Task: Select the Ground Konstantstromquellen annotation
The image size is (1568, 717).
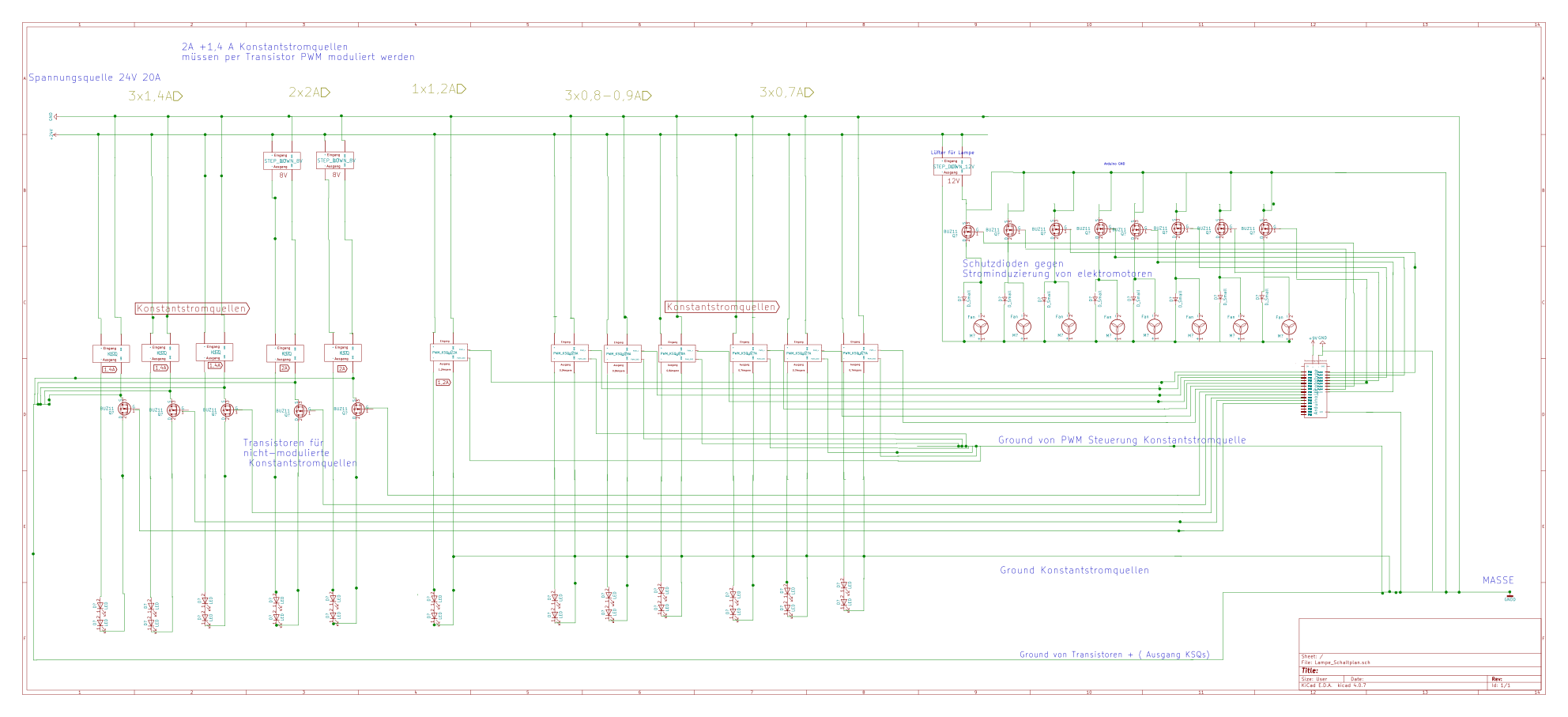Action: pyautogui.click(x=1074, y=570)
